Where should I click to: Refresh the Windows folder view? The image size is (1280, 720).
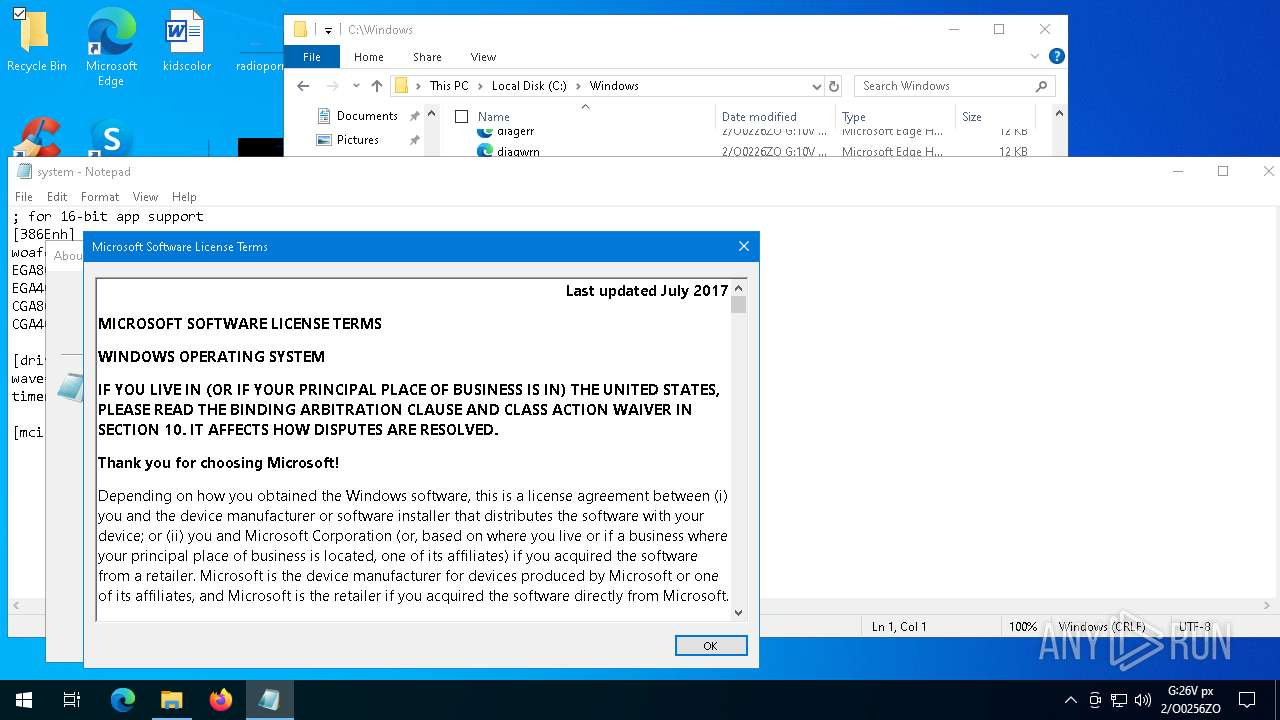pyautogui.click(x=834, y=86)
